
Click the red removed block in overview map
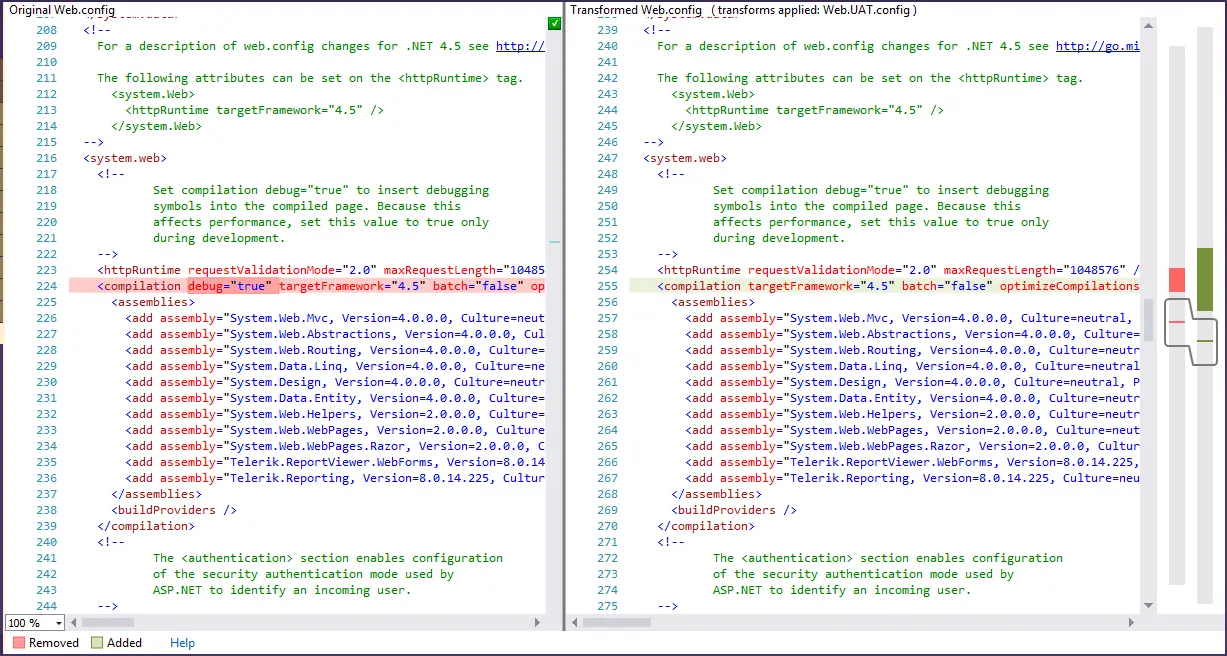tap(1177, 280)
